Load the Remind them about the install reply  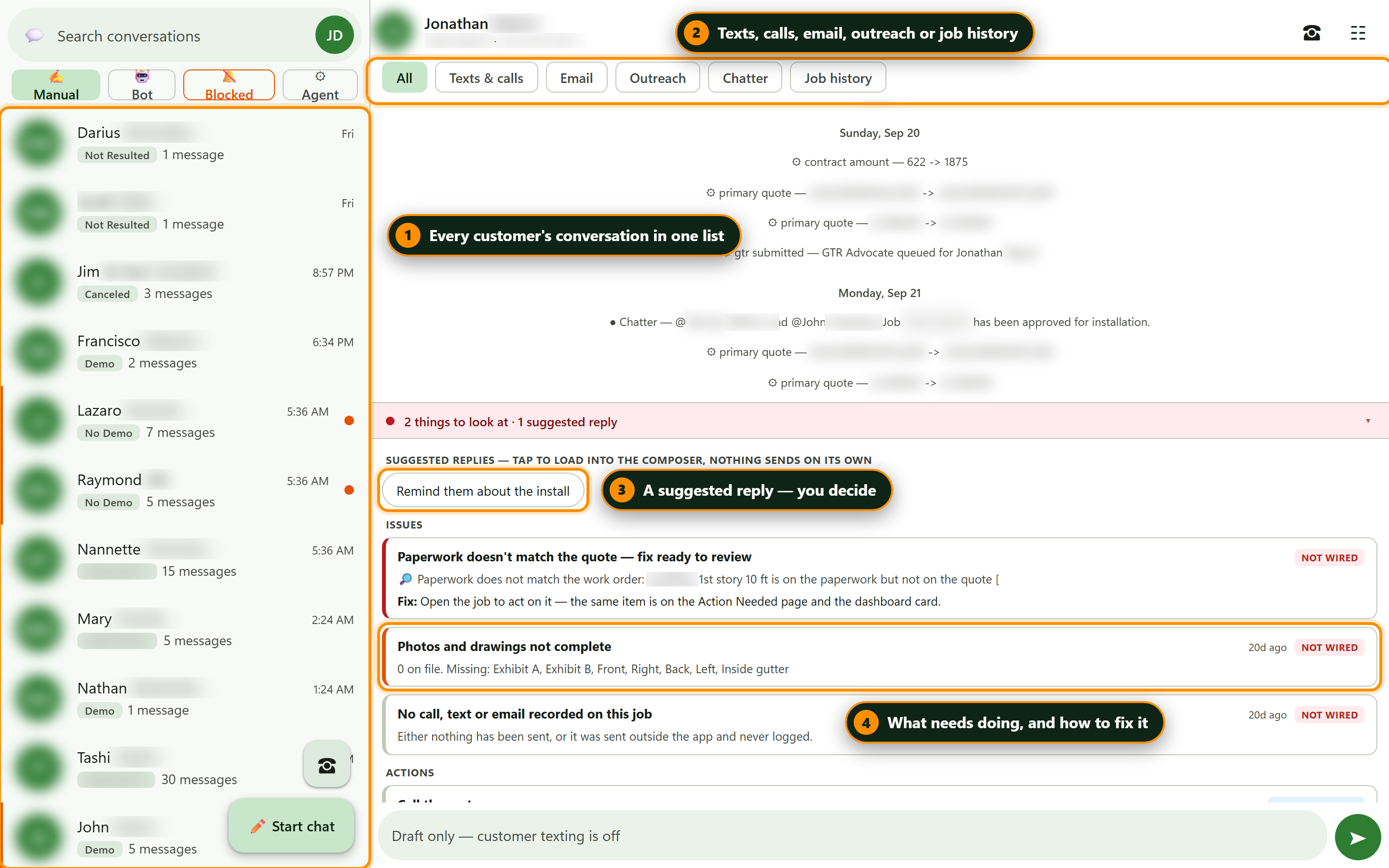click(x=483, y=491)
